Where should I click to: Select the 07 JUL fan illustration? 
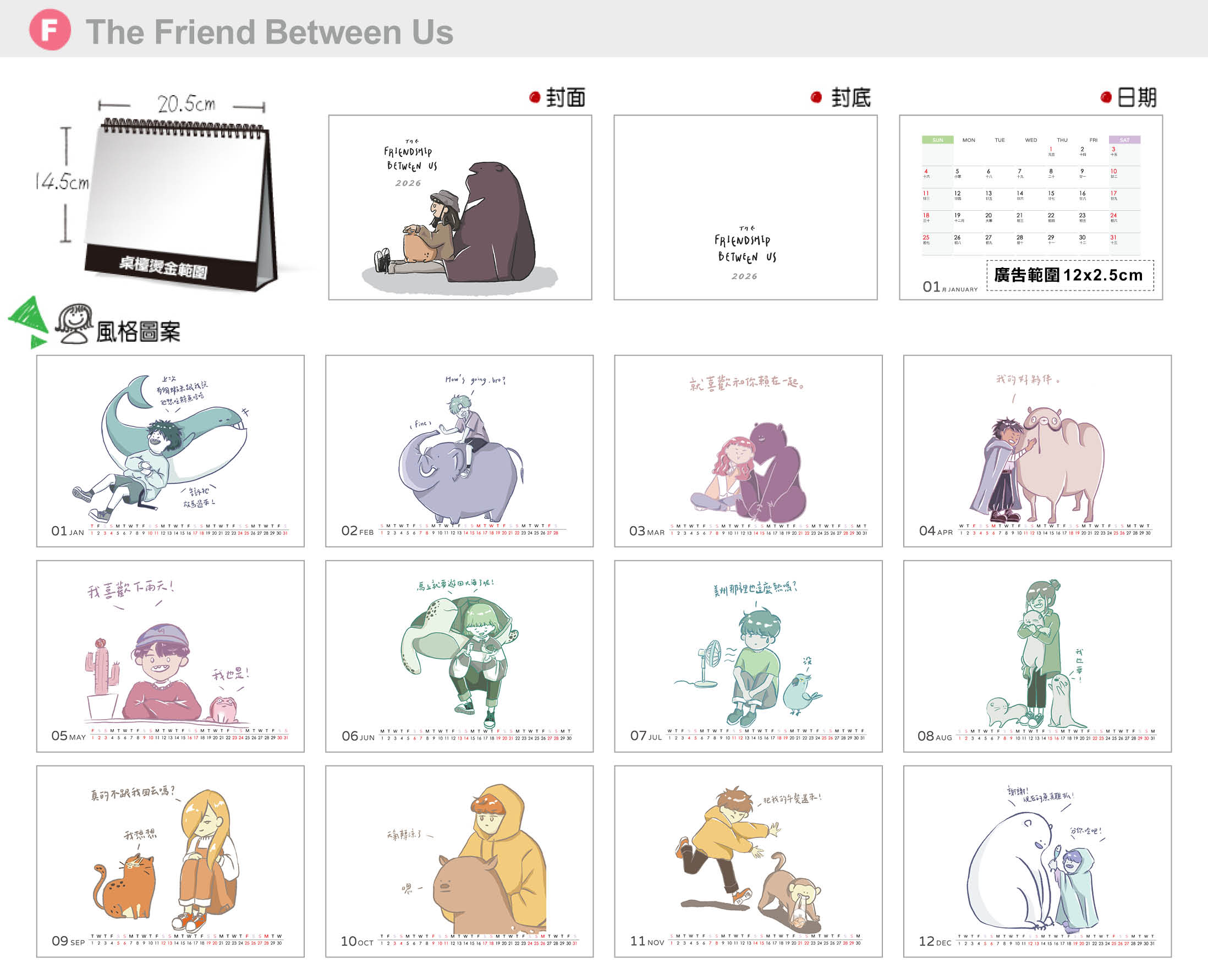(748, 656)
